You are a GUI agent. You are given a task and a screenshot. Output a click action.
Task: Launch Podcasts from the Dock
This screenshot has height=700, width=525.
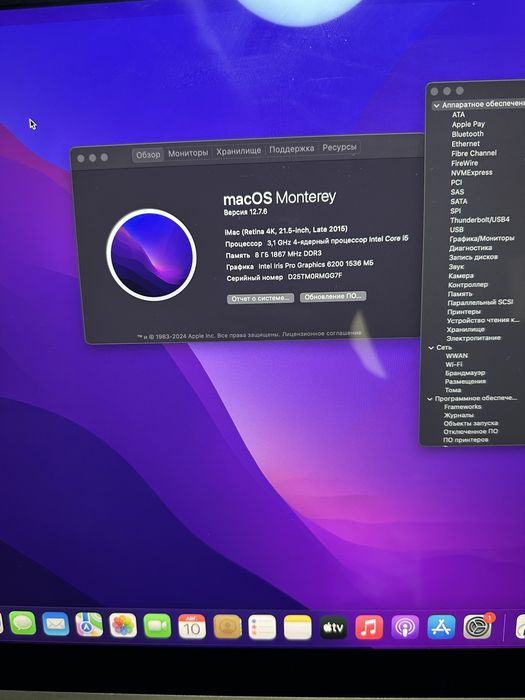tap(405, 627)
